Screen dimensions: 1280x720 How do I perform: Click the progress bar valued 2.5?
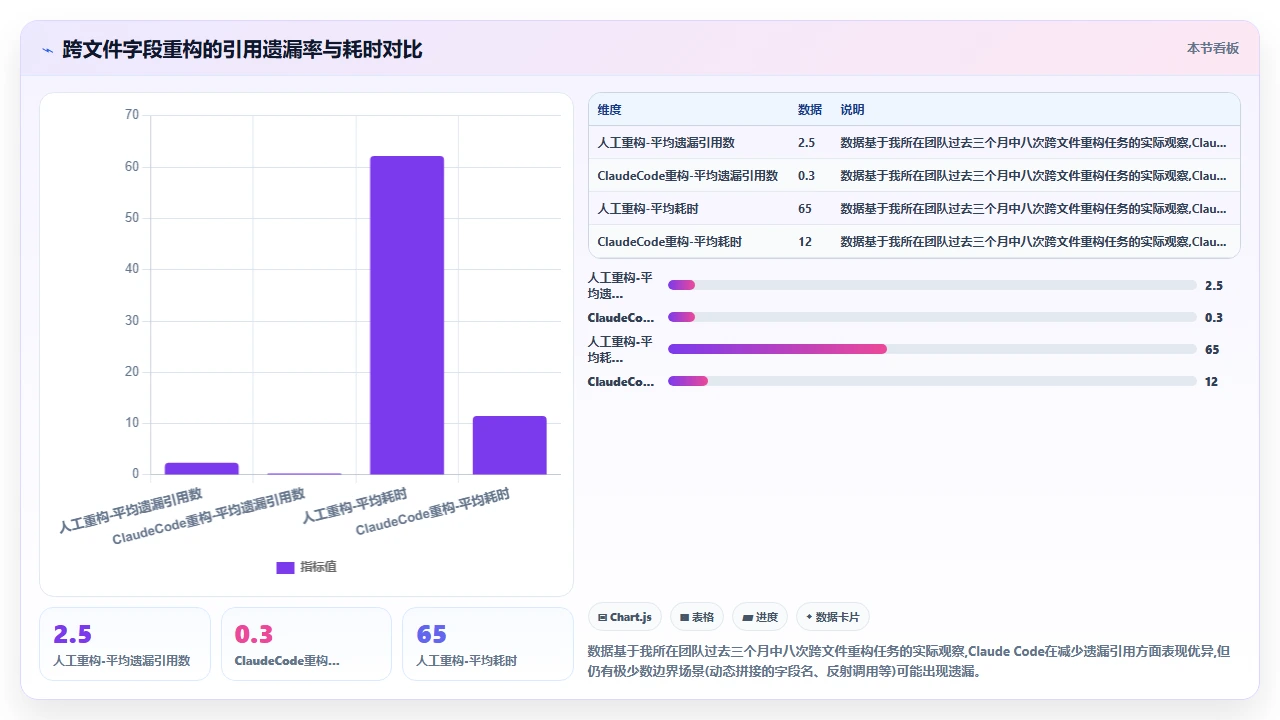[932, 285]
